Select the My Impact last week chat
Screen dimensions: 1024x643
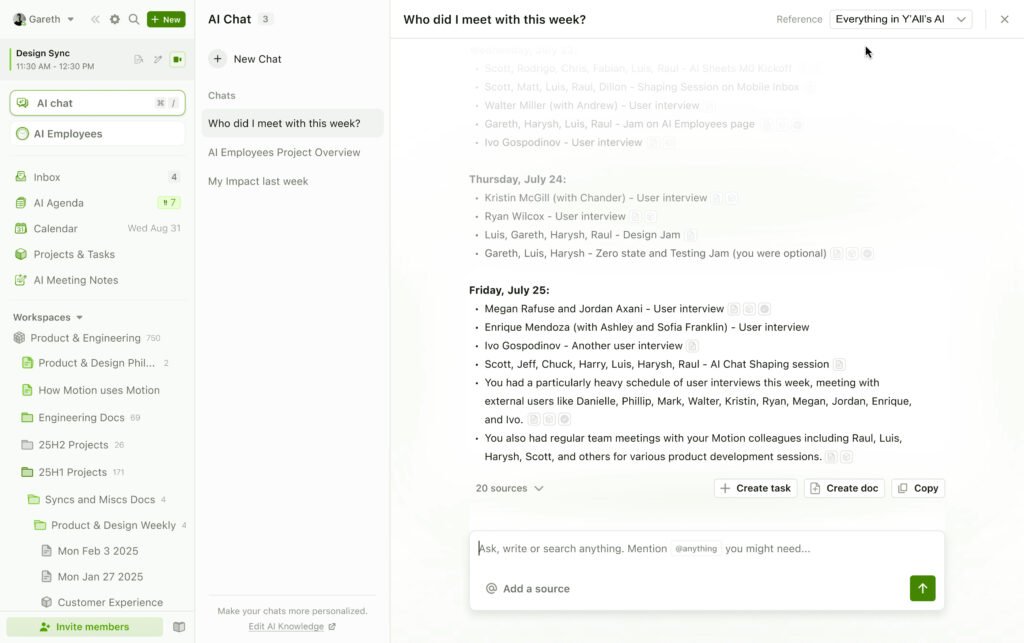tap(258, 181)
